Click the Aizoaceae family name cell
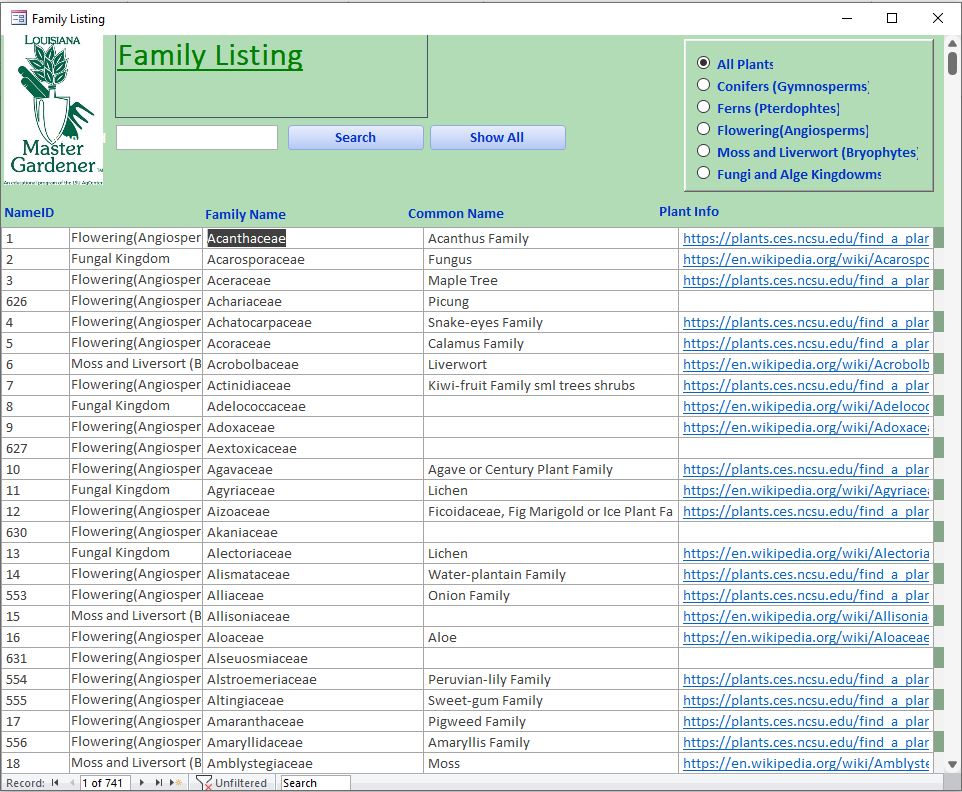 [x=312, y=511]
